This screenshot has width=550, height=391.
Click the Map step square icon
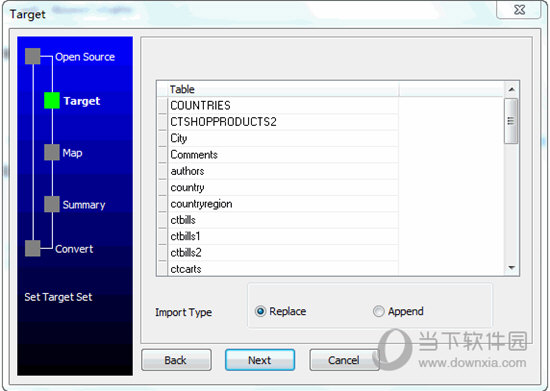52,152
